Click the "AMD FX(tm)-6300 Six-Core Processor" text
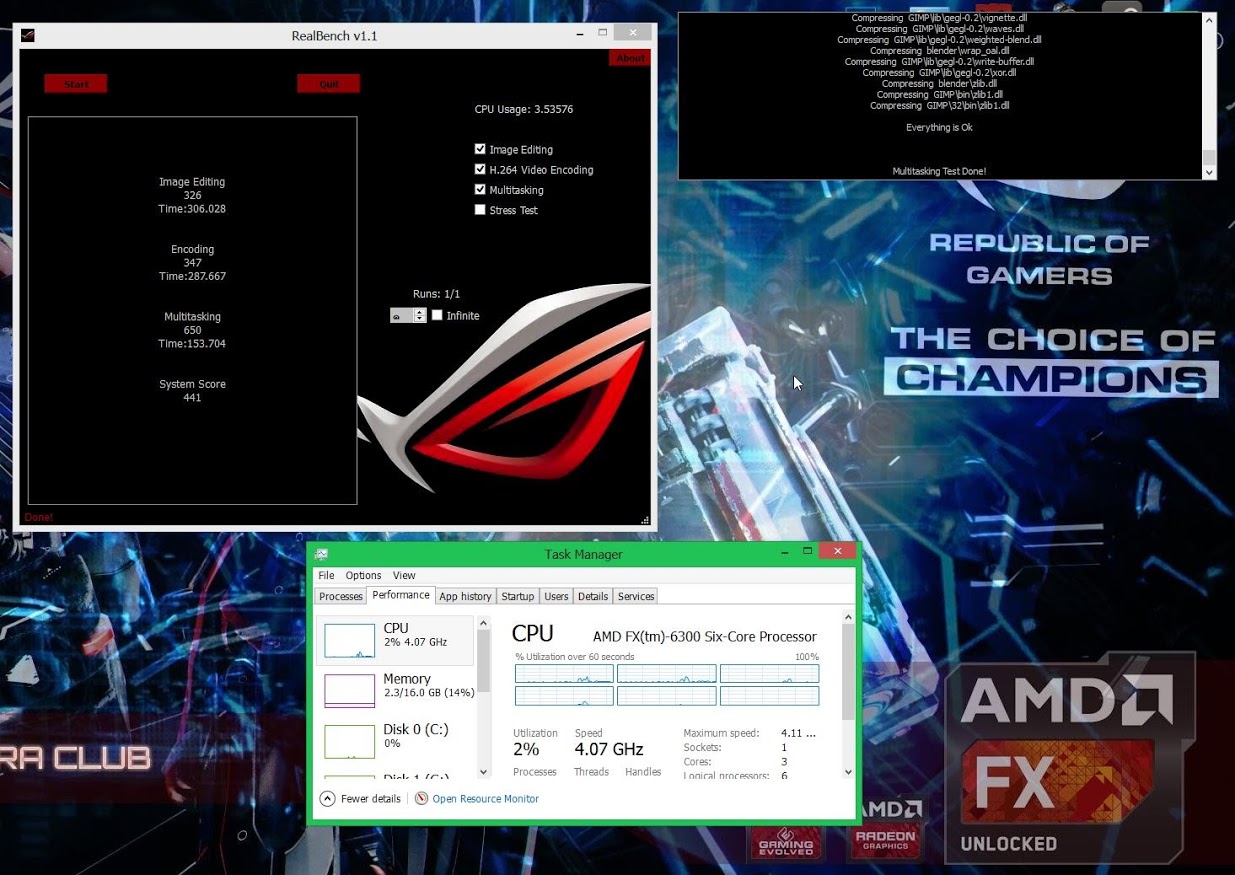This screenshot has height=875, width=1235. point(705,636)
